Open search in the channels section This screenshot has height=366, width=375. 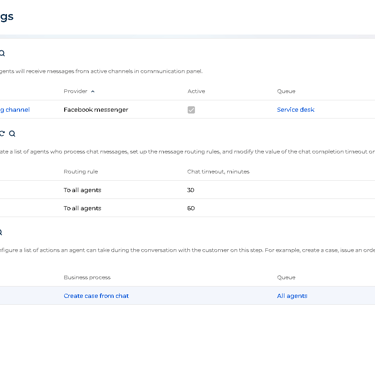pyautogui.click(x=2, y=53)
